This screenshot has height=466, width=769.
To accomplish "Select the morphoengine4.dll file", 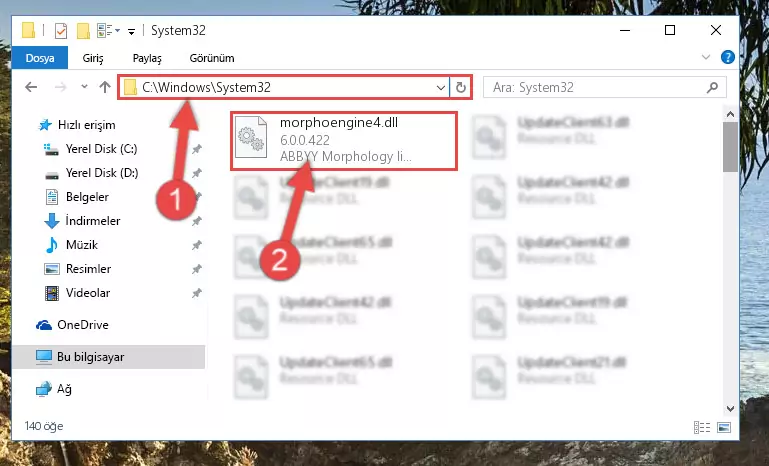I will click(x=344, y=140).
